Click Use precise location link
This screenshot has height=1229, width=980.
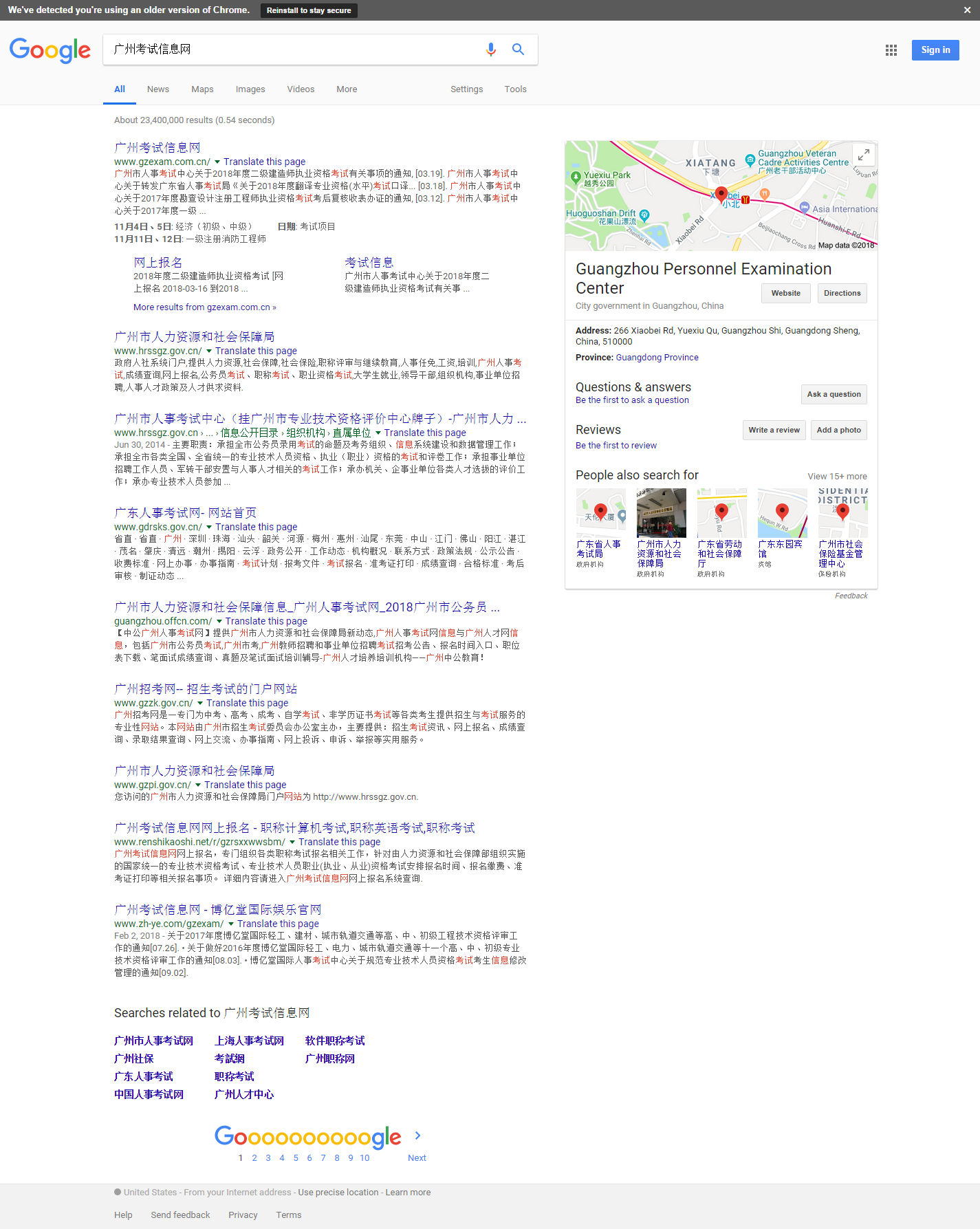click(338, 1193)
